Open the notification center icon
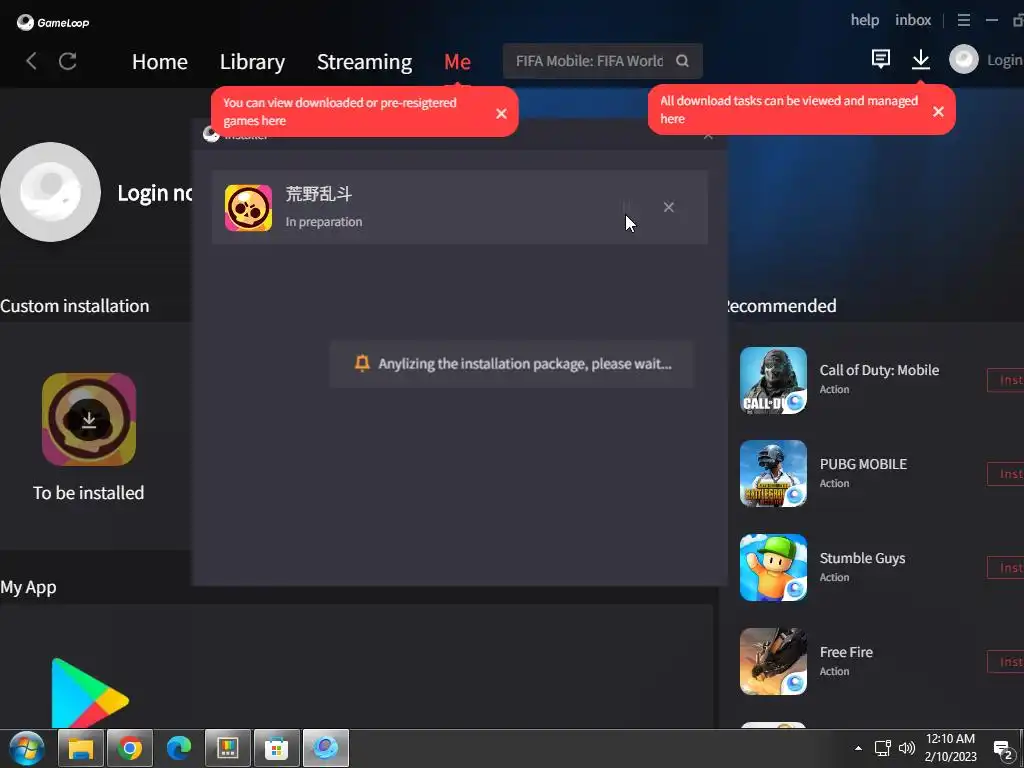This screenshot has width=1024, height=768. (1003, 749)
